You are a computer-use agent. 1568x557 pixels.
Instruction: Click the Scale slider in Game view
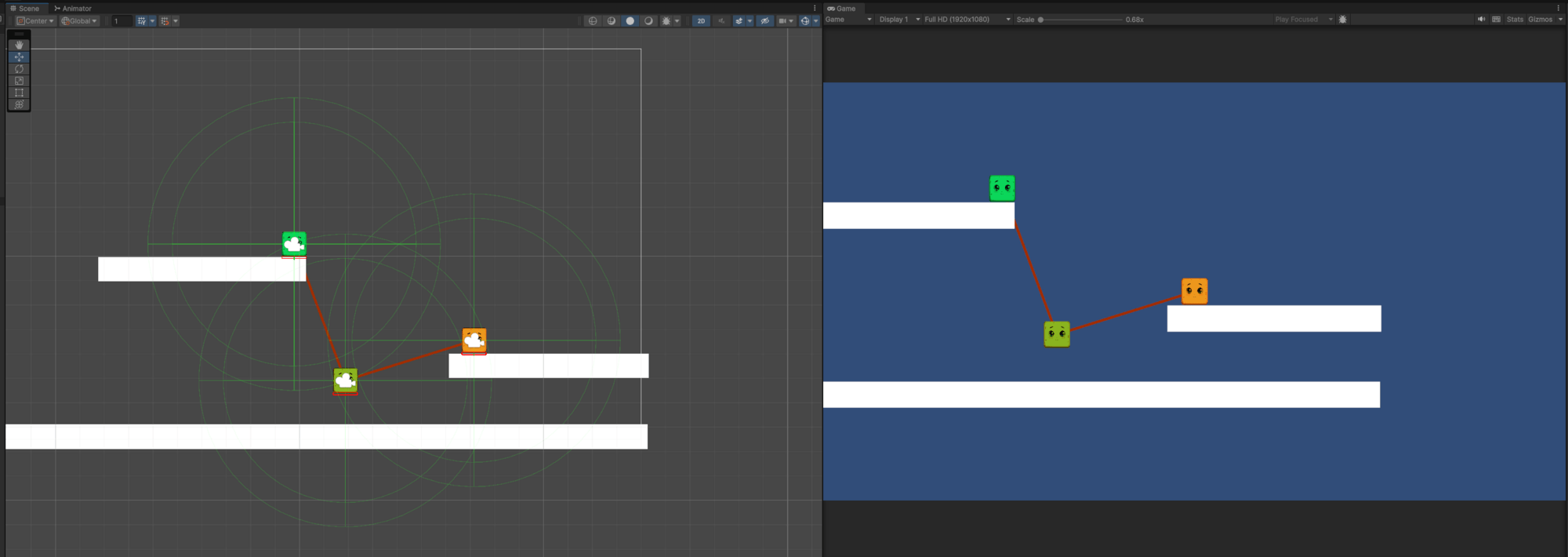[x=1080, y=20]
